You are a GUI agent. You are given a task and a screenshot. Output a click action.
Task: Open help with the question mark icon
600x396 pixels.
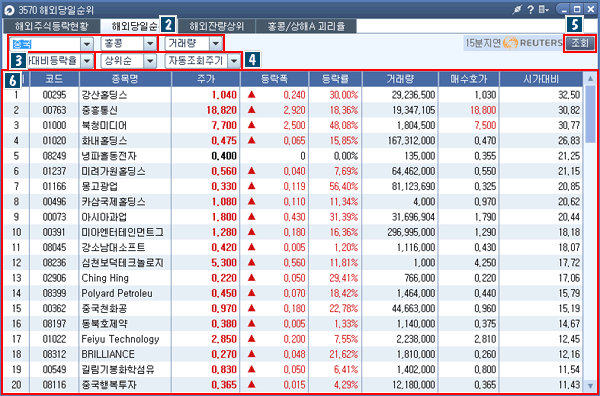(x=531, y=10)
